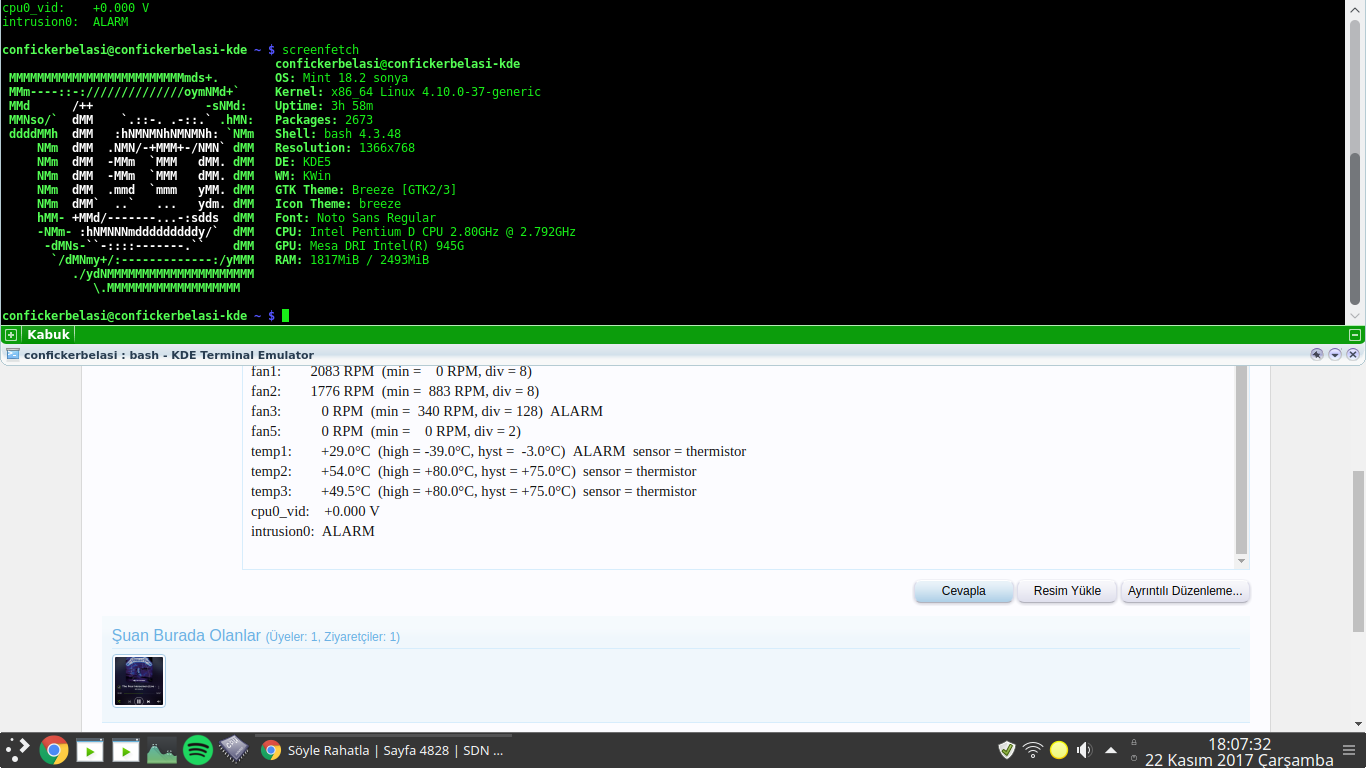Launch Google Chrome from the taskbar
1366x768 pixels.
pos(54,750)
